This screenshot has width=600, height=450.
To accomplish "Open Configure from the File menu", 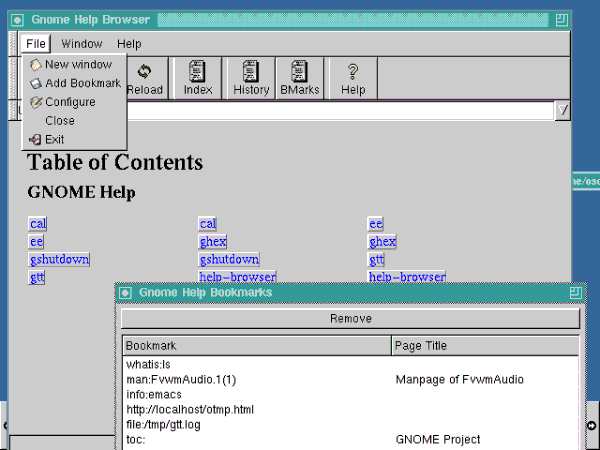I will pyautogui.click(x=70, y=102).
